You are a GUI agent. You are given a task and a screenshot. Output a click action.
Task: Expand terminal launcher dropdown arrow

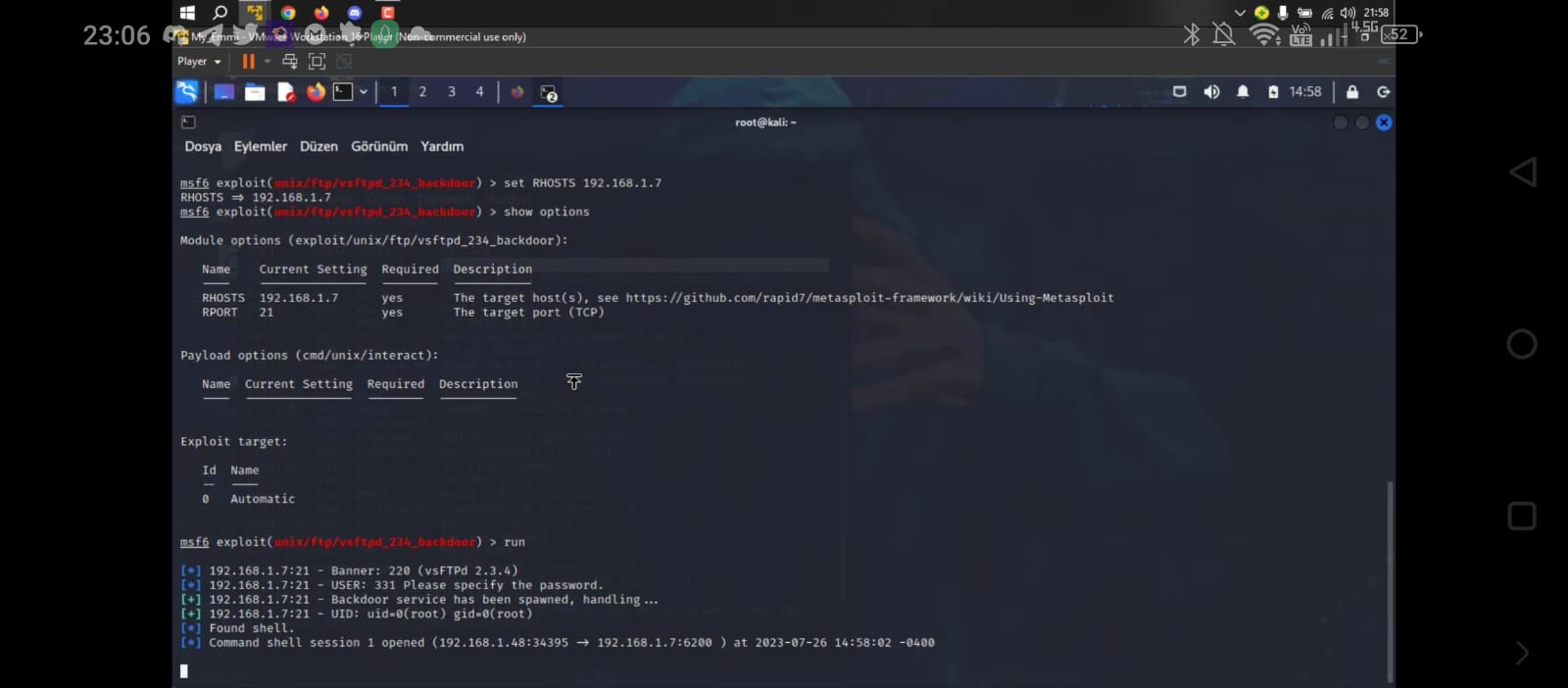(364, 92)
